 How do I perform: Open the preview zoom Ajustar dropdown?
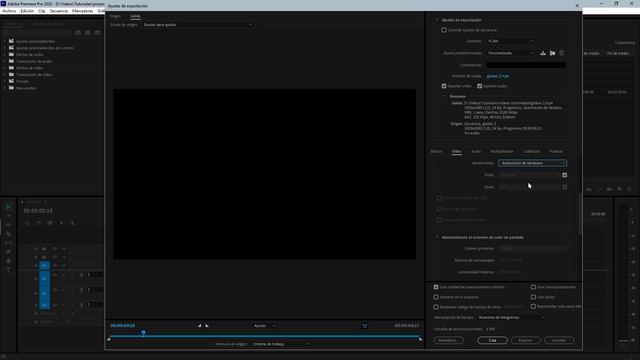click(264, 326)
